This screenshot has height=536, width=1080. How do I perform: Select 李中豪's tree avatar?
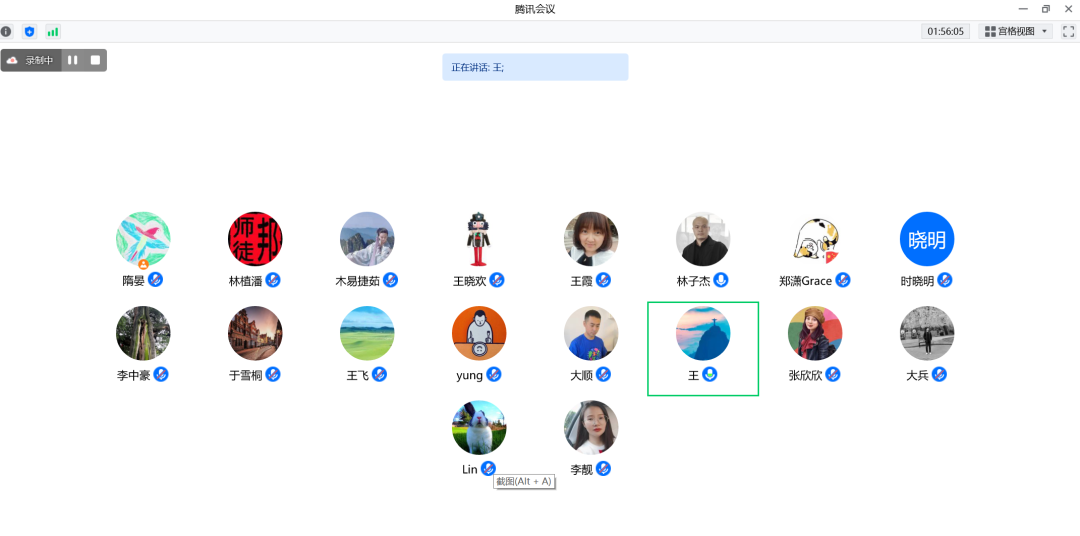(143, 333)
